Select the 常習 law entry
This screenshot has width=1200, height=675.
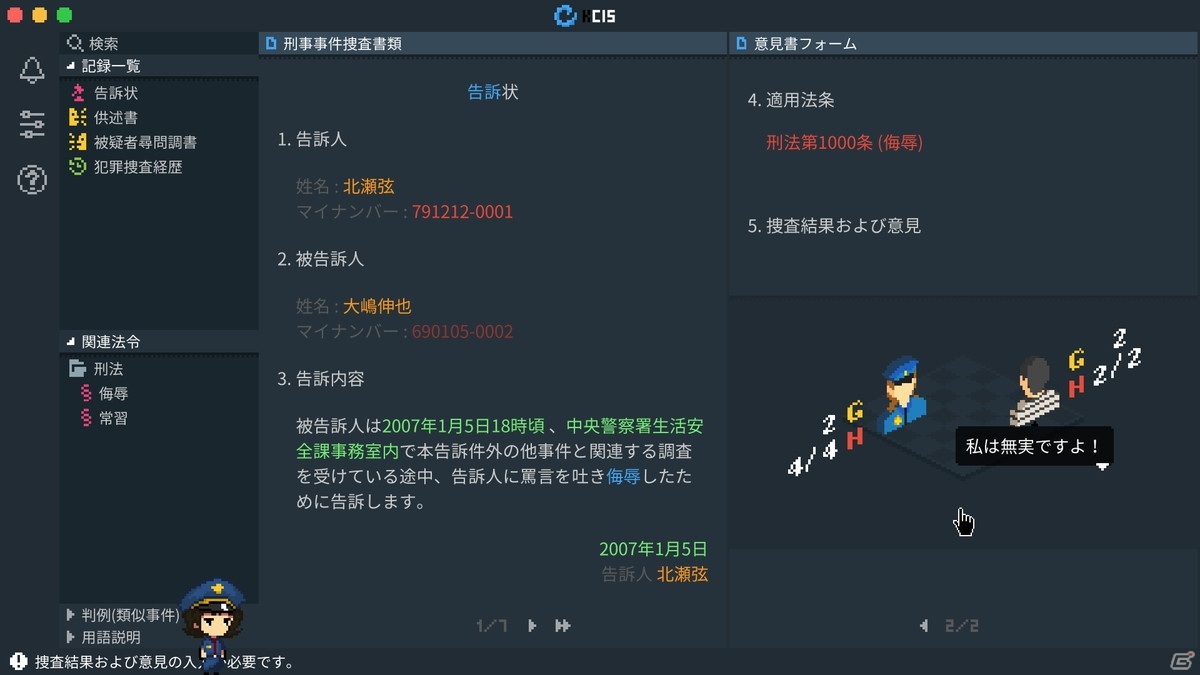click(x=104, y=418)
